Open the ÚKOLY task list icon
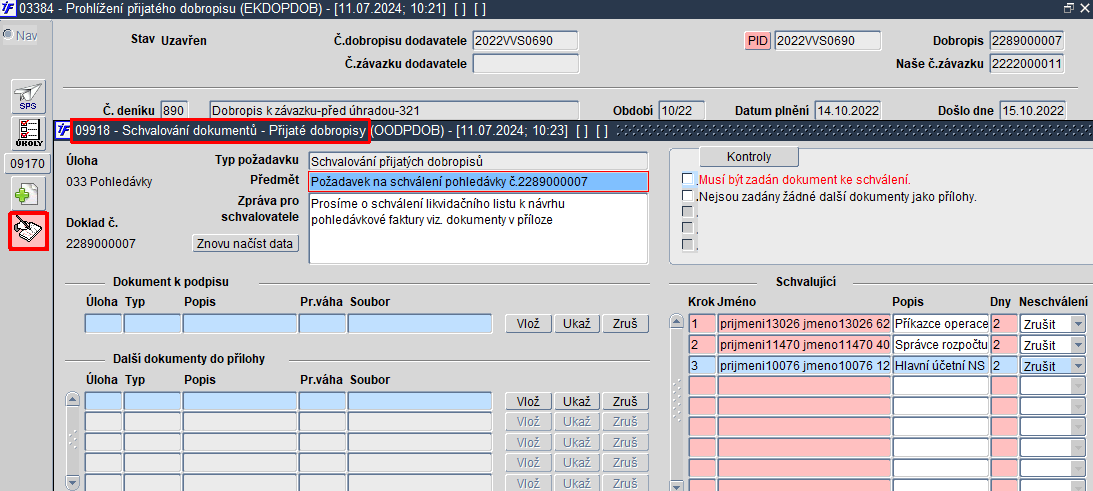 pyautogui.click(x=28, y=134)
